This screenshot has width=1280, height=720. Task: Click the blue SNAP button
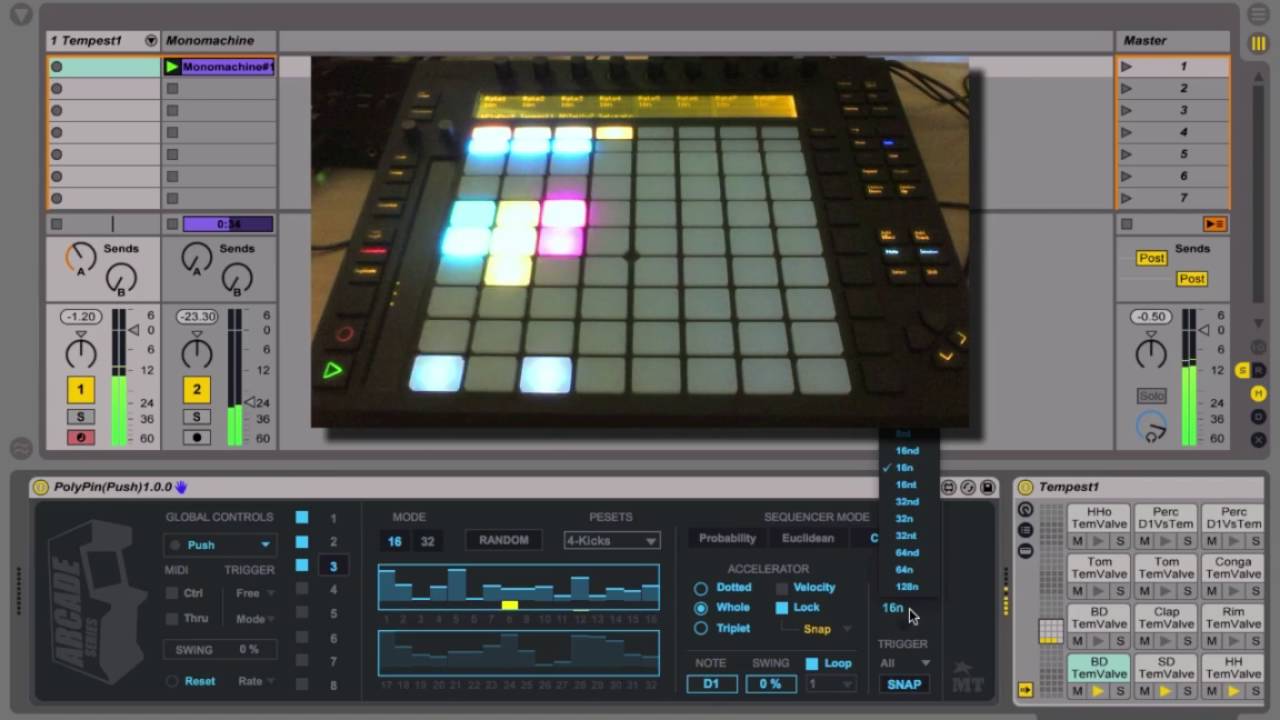point(904,684)
